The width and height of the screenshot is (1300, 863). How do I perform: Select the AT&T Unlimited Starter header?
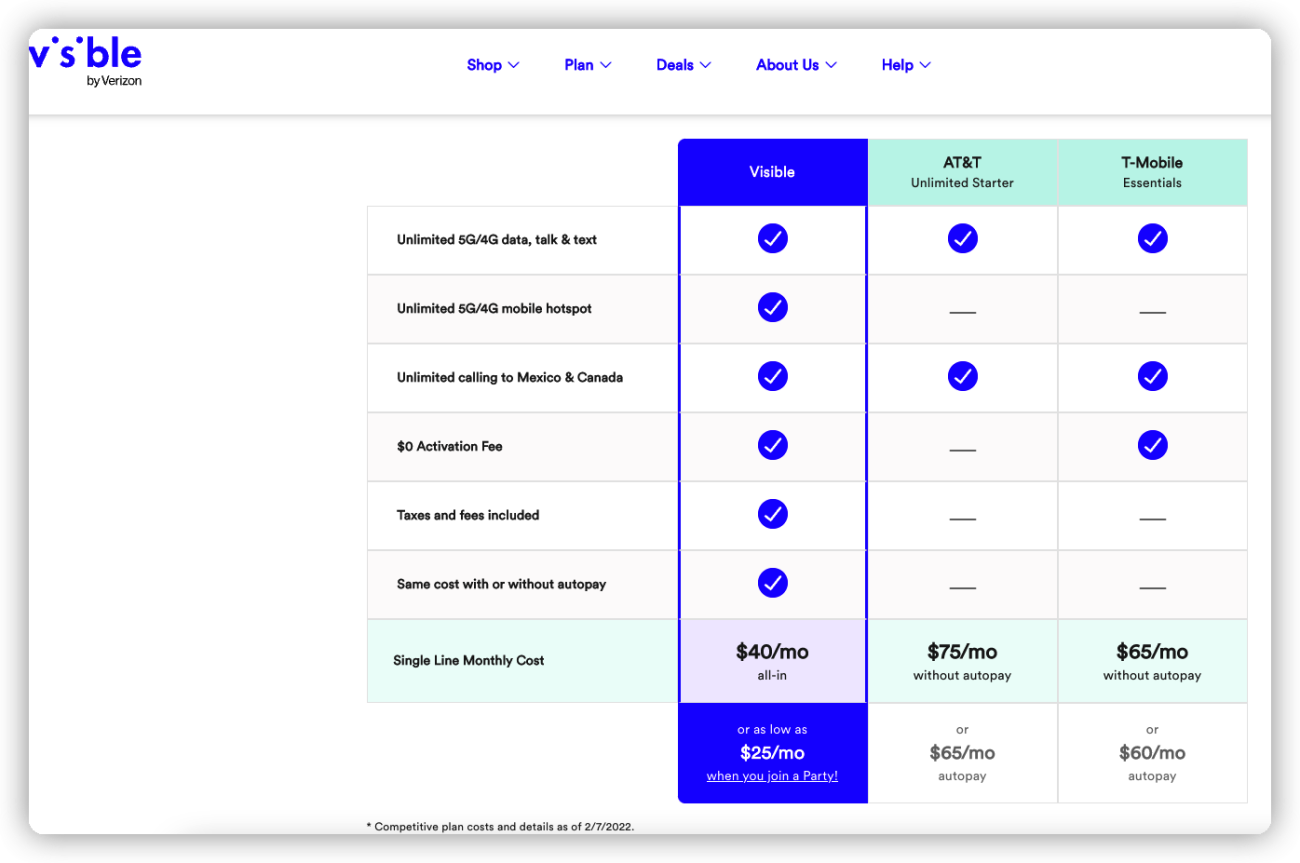[962, 172]
